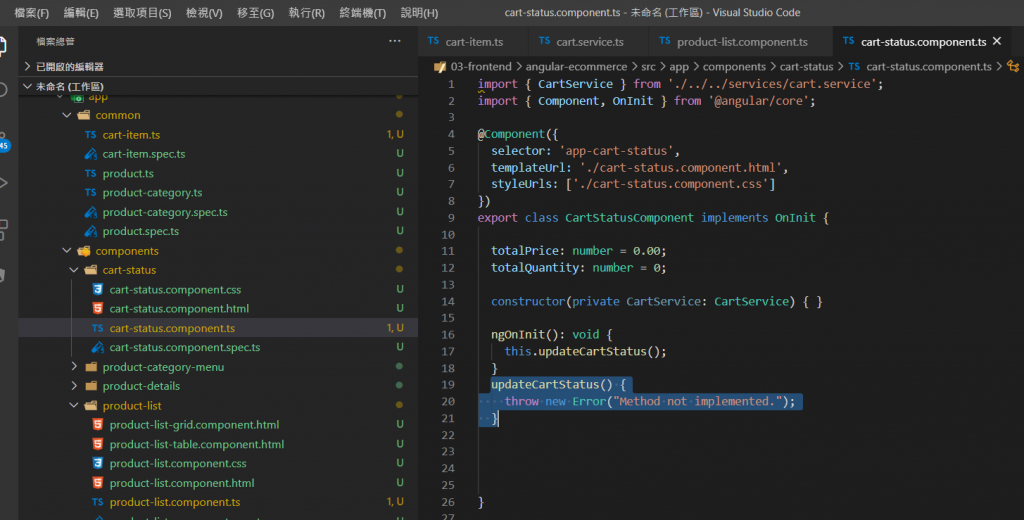Expand the product-details folder

tap(141, 386)
